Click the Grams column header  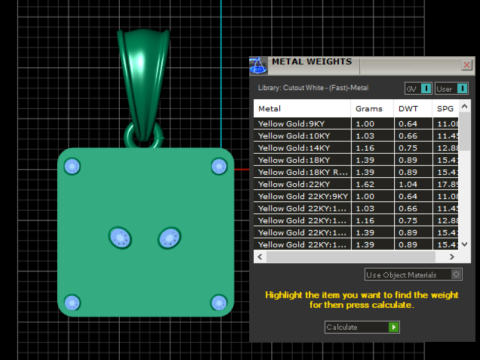point(372,109)
